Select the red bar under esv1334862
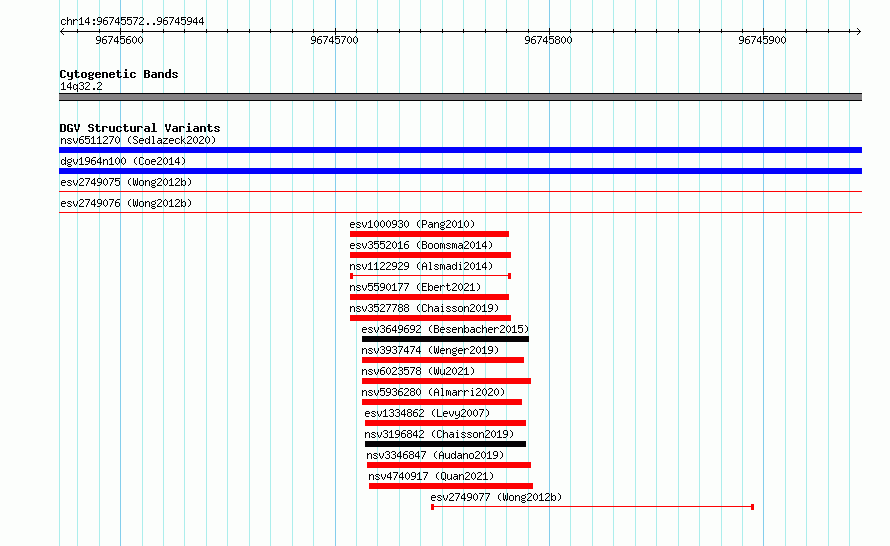The image size is (890, 546). pos(445,423)
